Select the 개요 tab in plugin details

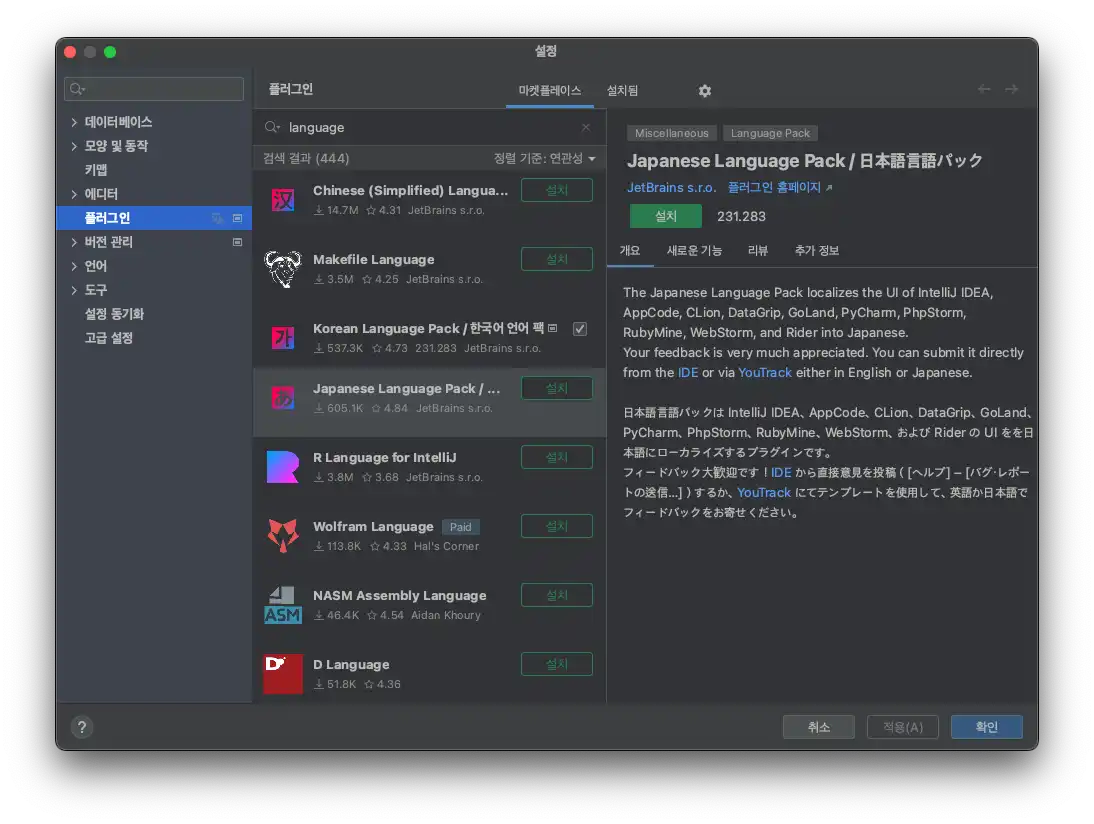[x=630, y=250]
